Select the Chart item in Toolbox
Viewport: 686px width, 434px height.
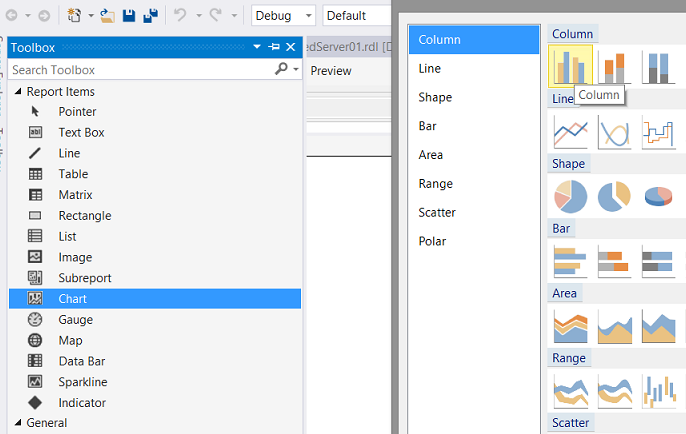(155, 298)
